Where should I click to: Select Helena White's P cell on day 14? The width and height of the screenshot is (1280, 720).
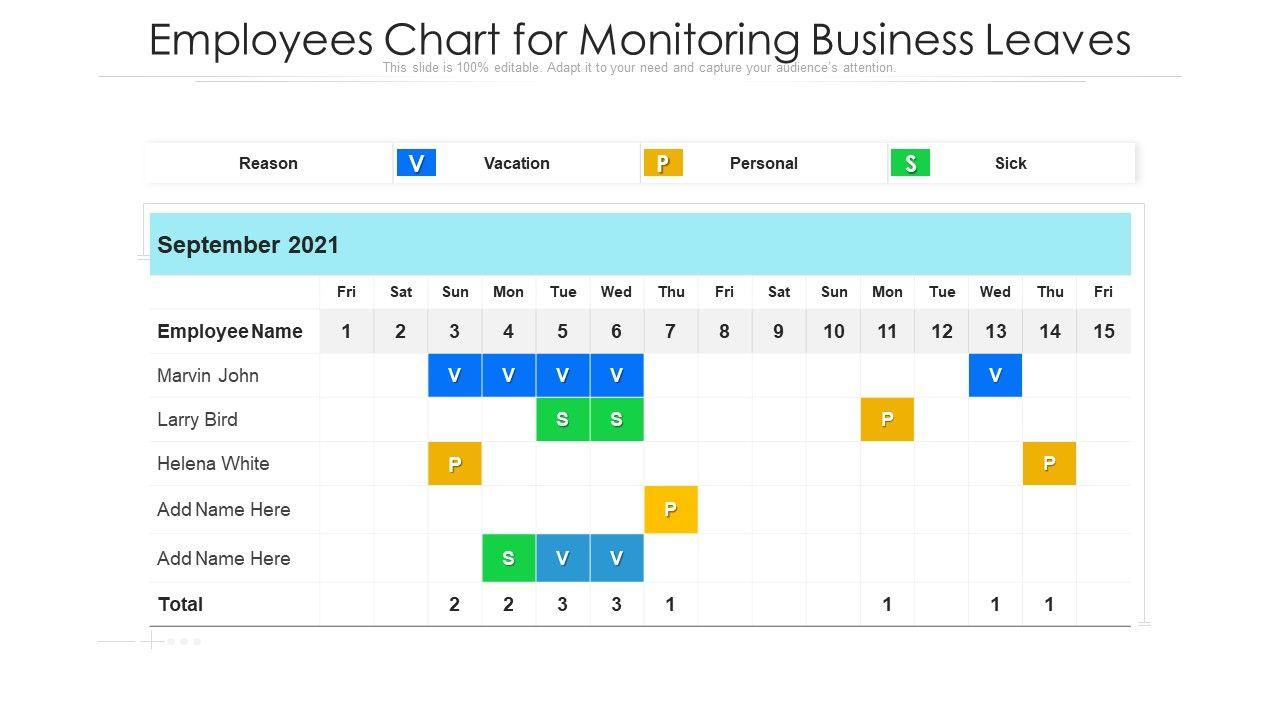[x=1049, y=463]
